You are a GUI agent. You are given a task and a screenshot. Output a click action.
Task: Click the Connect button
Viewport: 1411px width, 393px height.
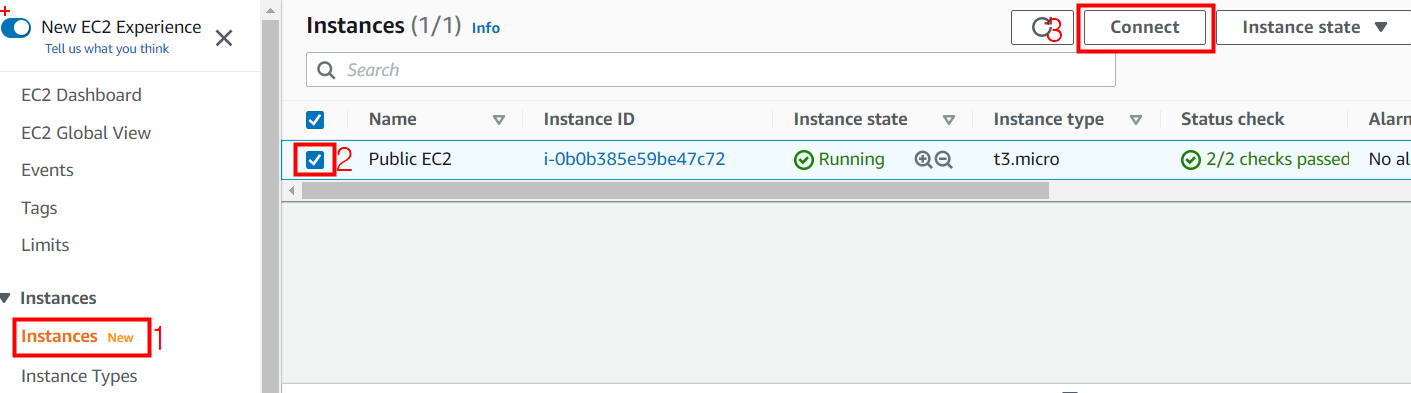point(1145,27)
